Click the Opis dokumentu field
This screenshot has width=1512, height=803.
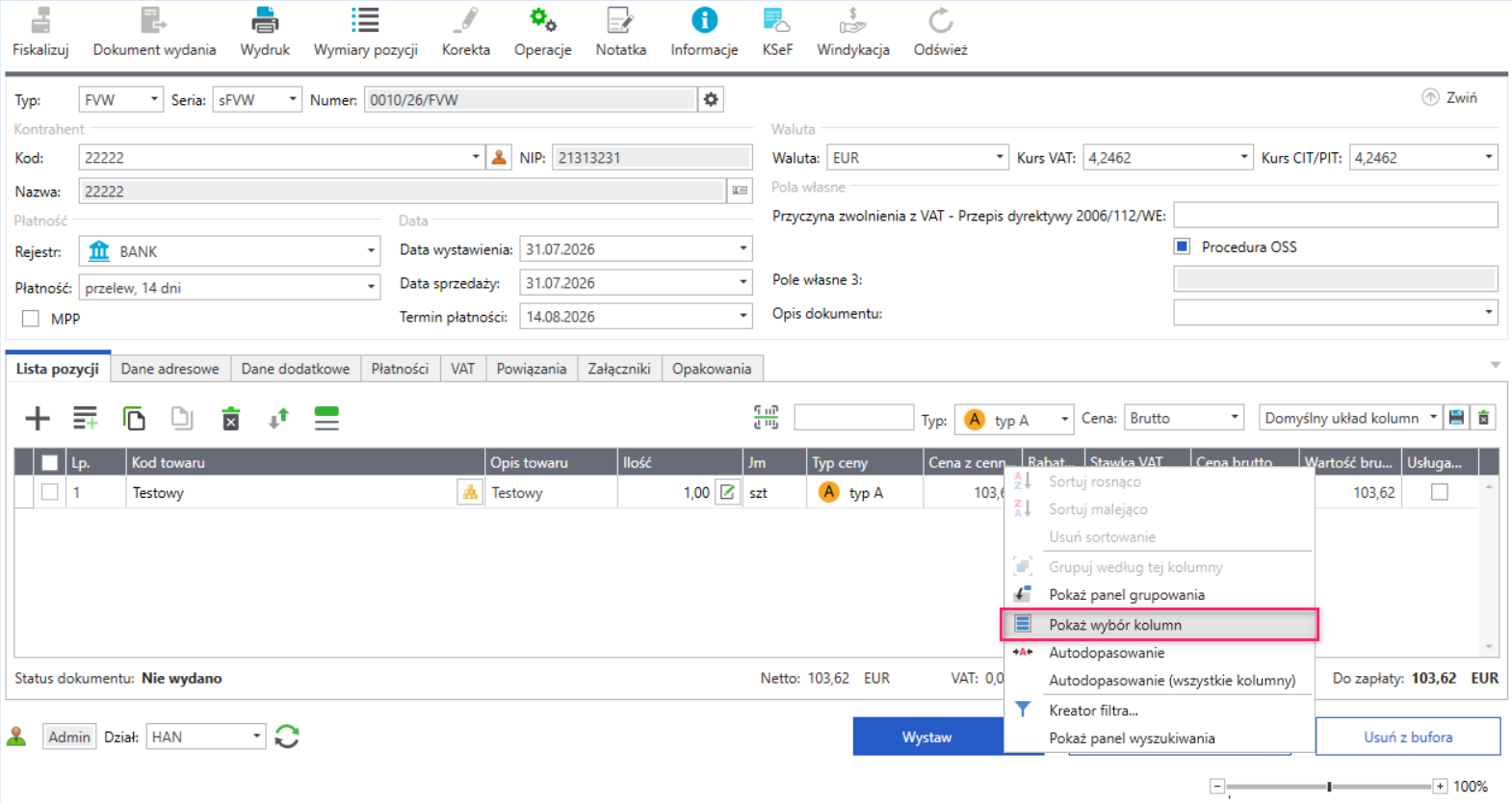pyautogui.click(x=1335, y=313)
